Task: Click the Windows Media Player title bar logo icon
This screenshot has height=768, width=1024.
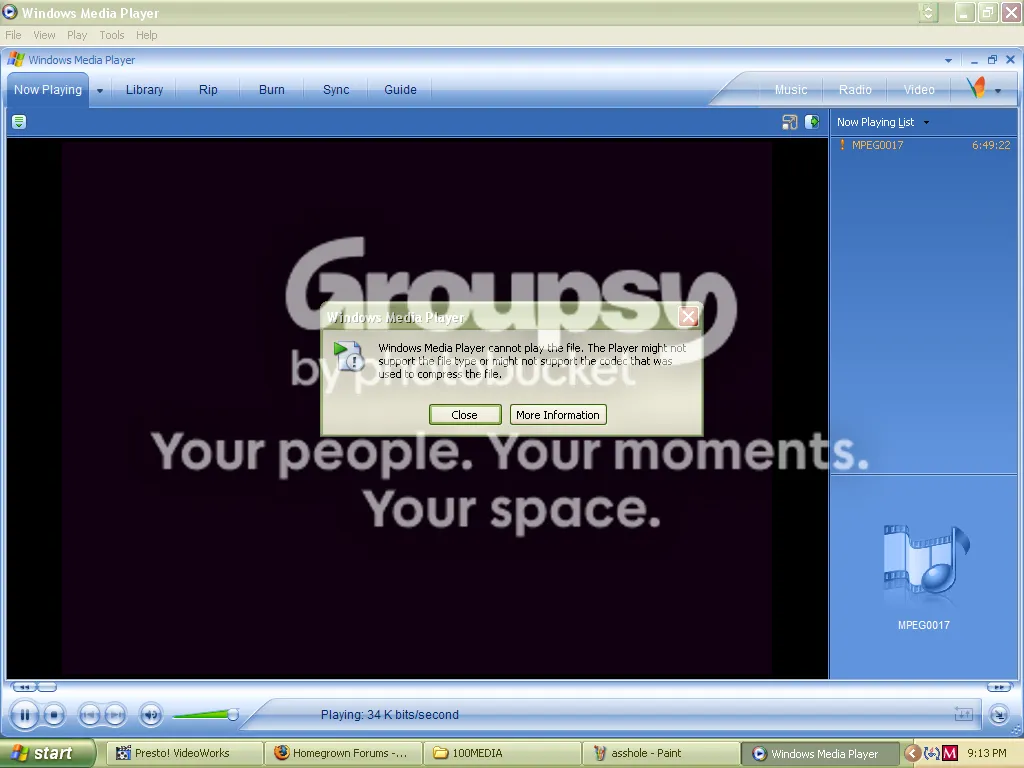Action: pyautogui.click(x=10, y=12)
